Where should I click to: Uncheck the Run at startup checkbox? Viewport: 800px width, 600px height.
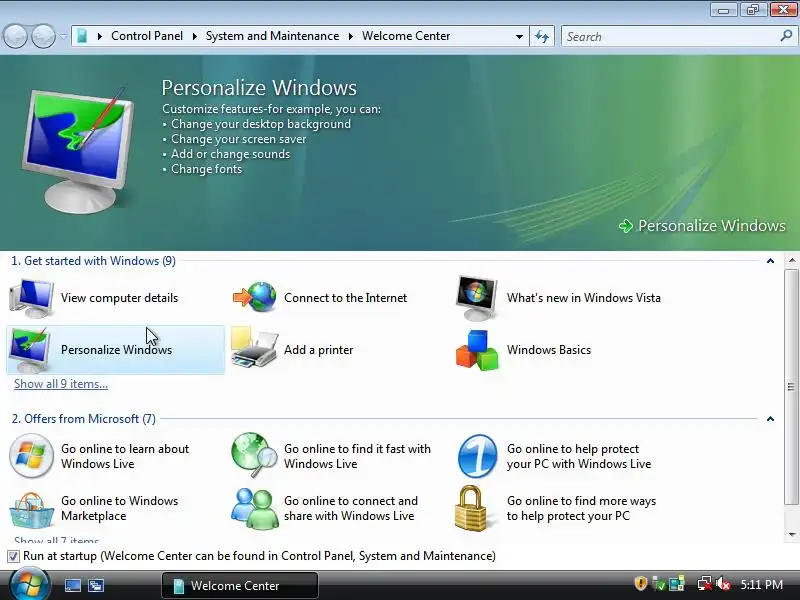(13, 556)
